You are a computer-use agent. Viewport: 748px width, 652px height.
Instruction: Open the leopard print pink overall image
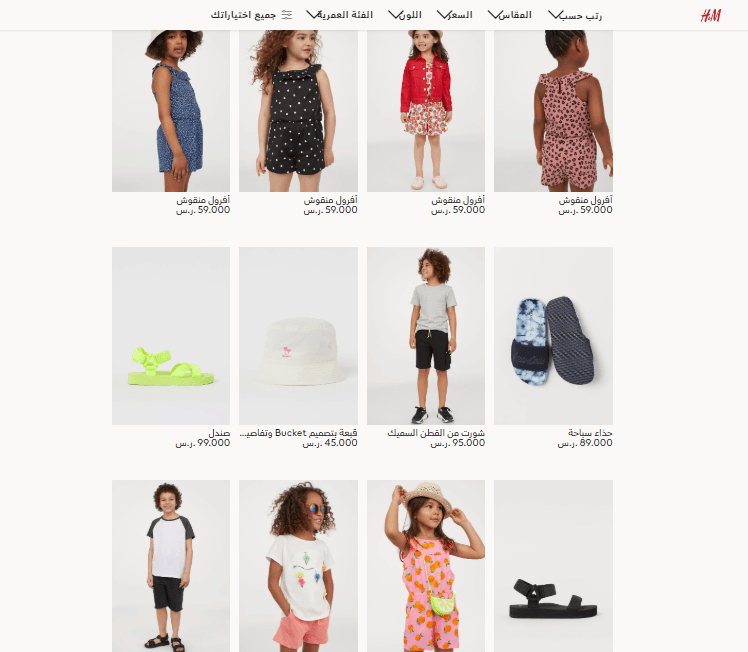click(x=553, y=111)
